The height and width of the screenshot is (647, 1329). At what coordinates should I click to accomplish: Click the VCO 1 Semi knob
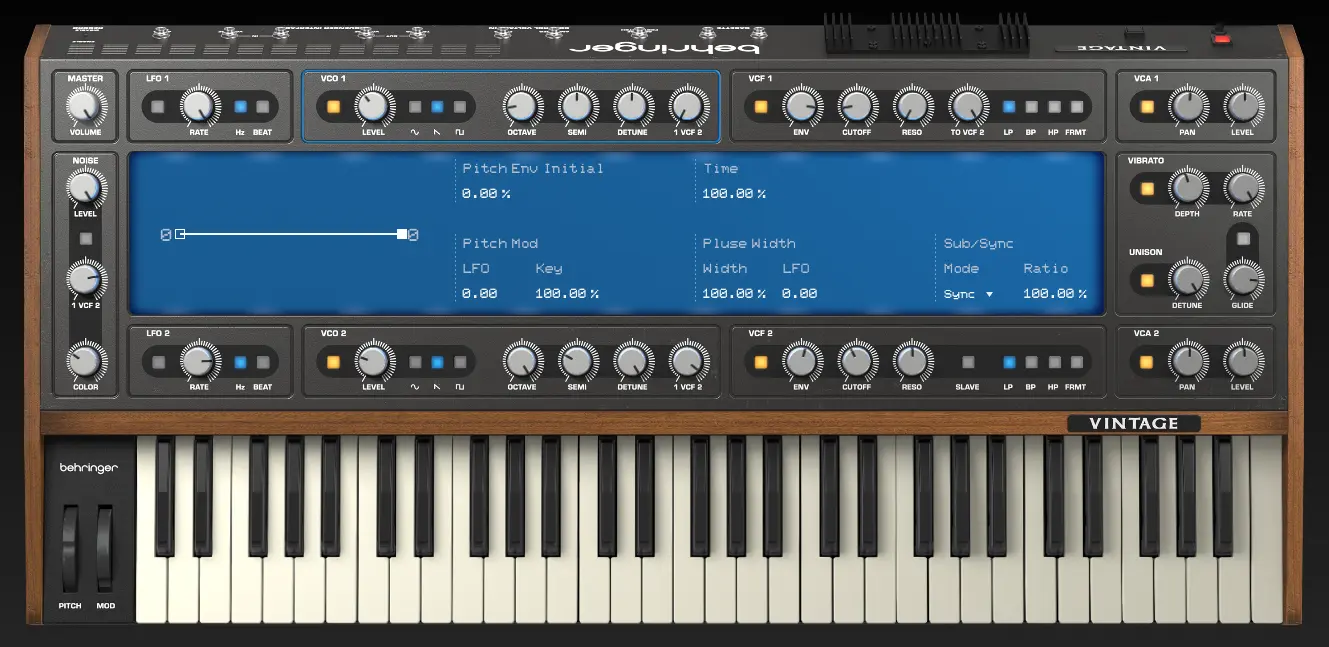(576, 106)
